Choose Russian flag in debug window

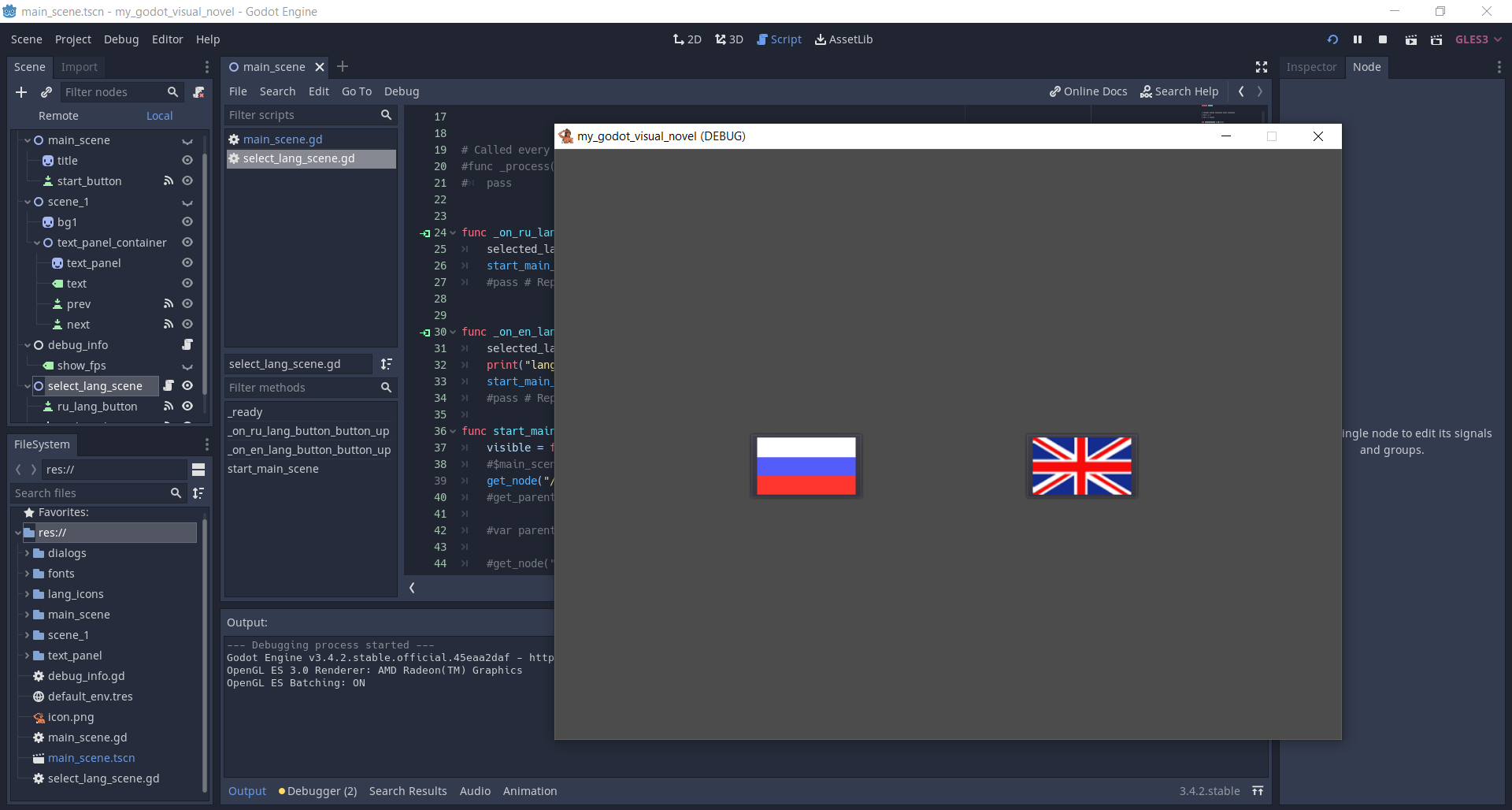pyautogui.click(x=806, y=466)
